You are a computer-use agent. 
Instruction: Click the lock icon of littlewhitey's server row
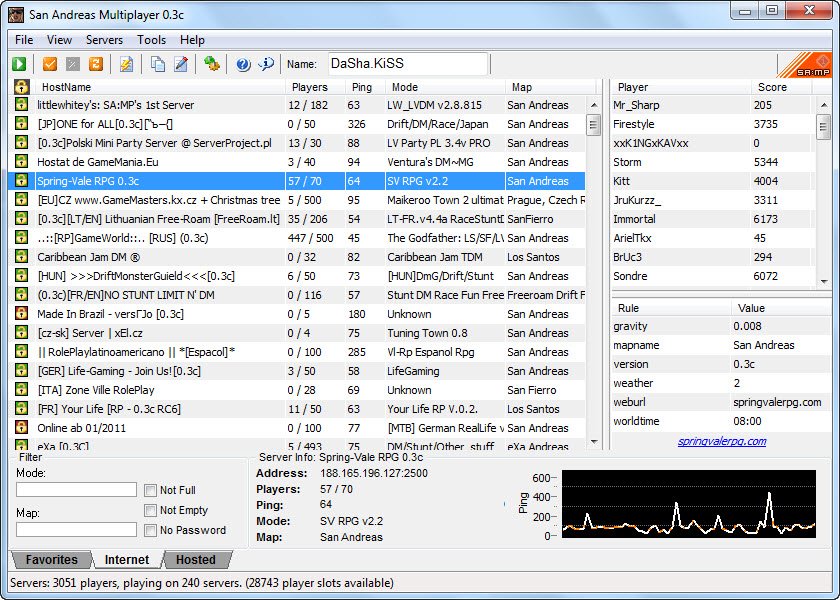(x=21, y=104)
